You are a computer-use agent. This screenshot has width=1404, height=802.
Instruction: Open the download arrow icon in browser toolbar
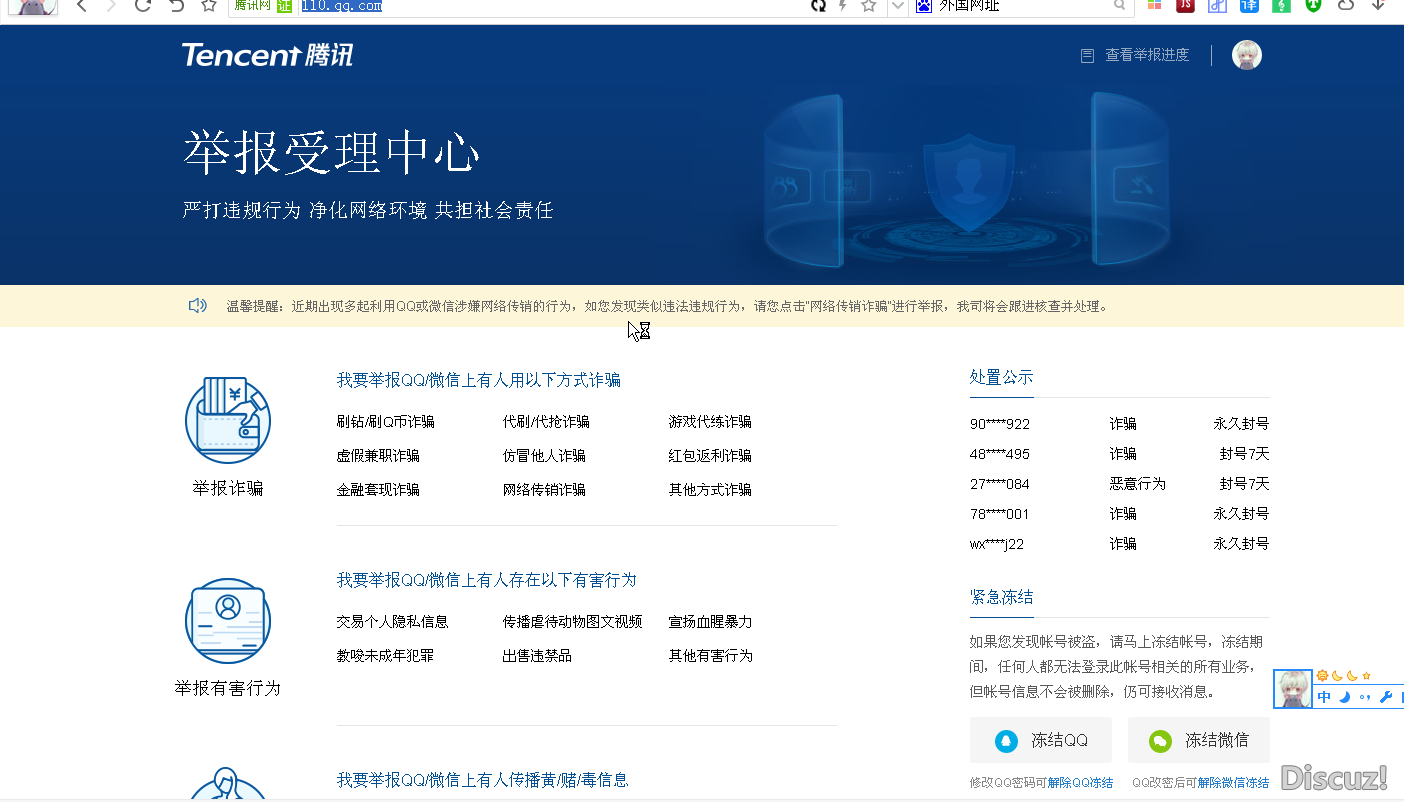pos(1378,6)
